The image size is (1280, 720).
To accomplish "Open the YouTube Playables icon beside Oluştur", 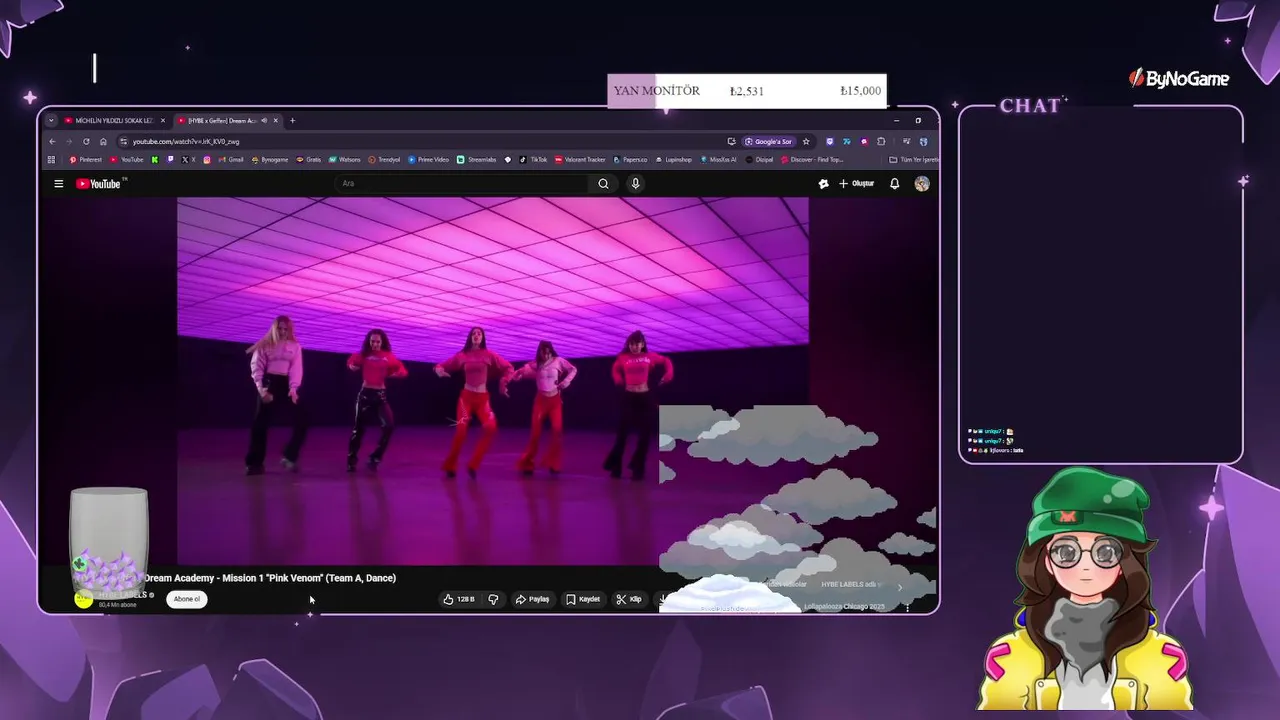I will 823,184.
